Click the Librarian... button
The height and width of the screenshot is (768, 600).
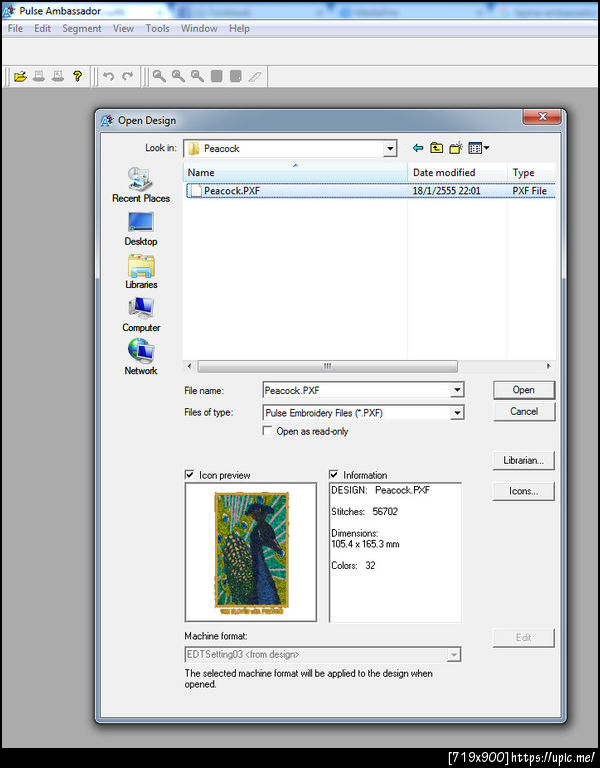pyautogui.click(x=524, y=460)
